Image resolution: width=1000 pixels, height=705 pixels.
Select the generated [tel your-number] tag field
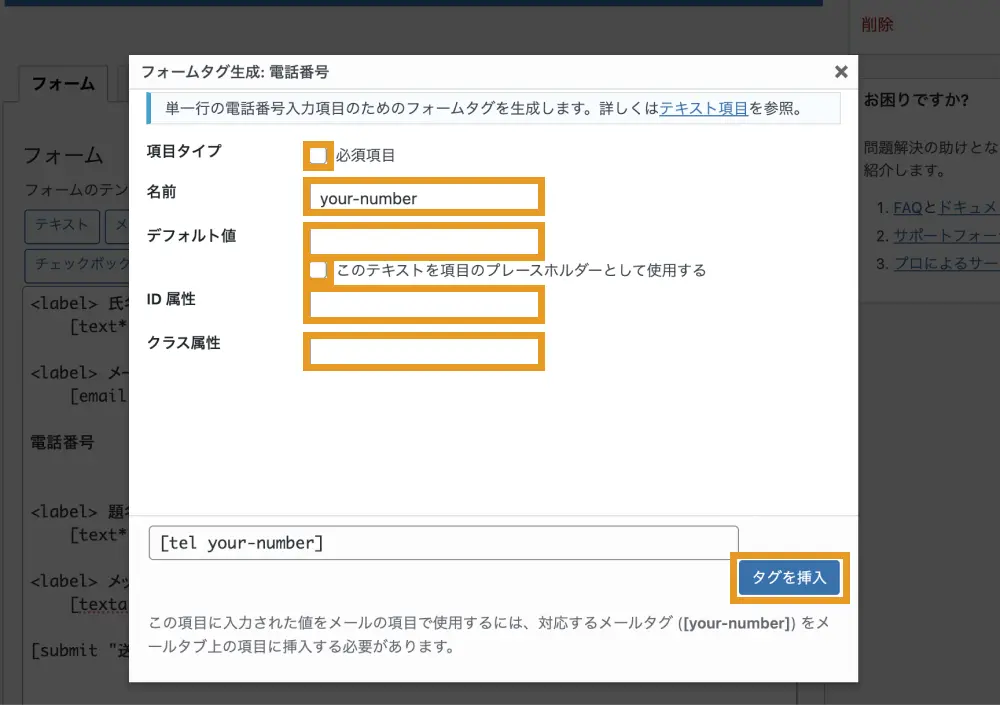click(x=443, y=543)
